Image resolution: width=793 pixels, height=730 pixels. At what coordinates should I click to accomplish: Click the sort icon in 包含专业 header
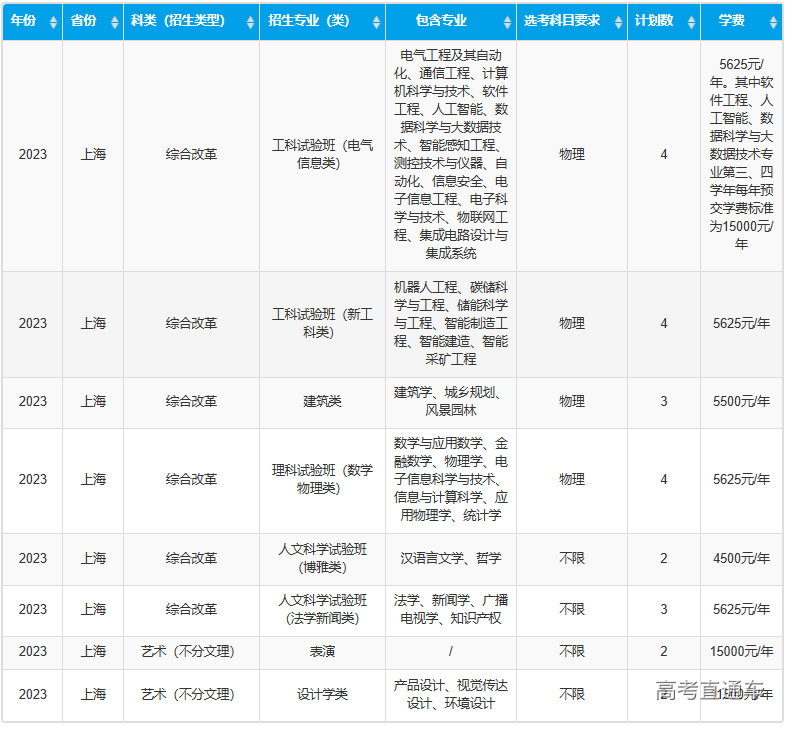(507, 22)
